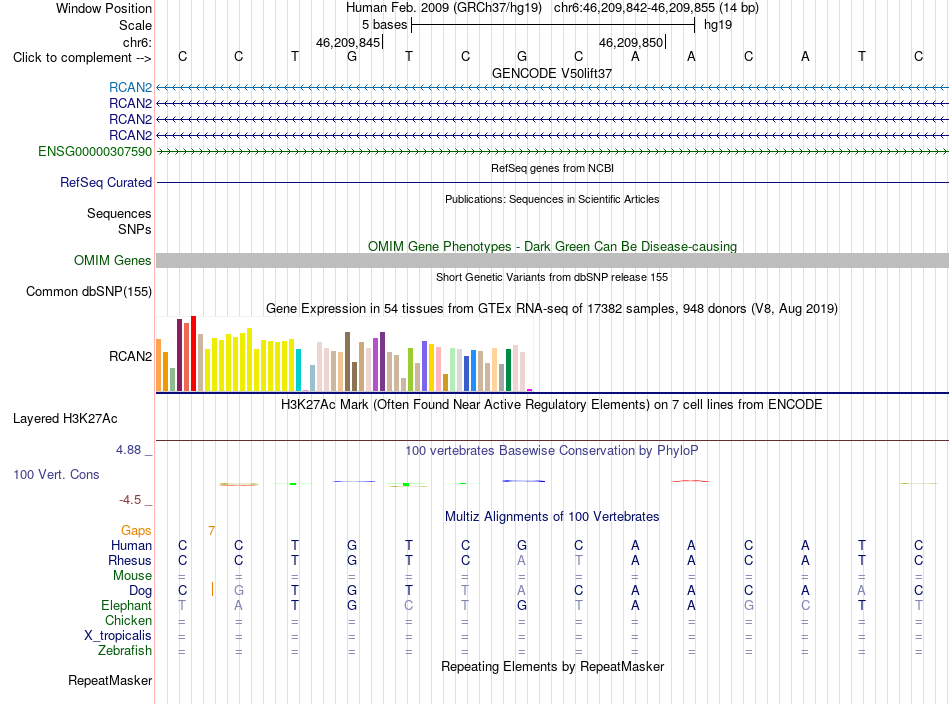This screenshot has height=704, width=950.
Task: Select the Rhesus alignment row label
Action: point(130,560)
